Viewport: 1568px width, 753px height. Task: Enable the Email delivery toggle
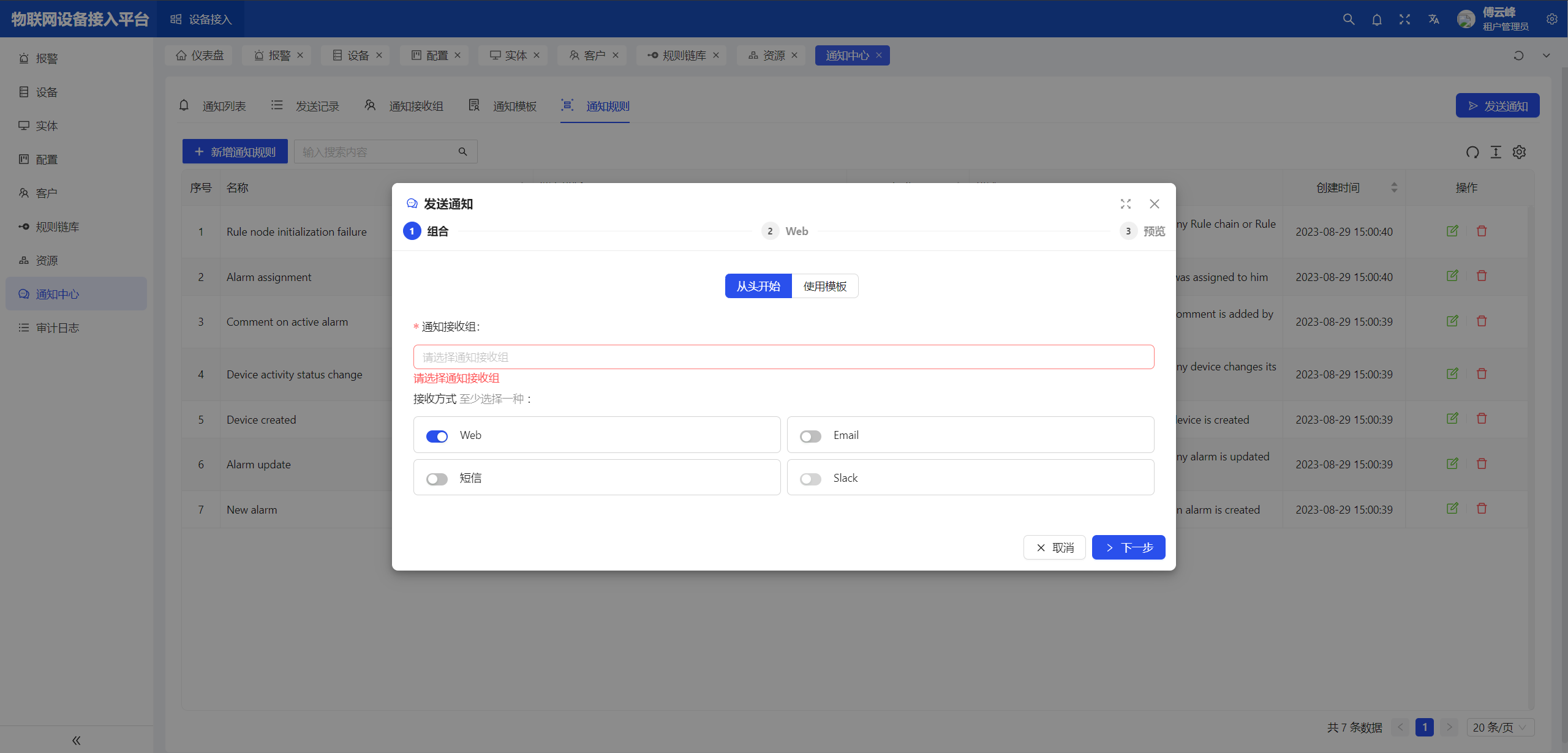click(810, 436)
